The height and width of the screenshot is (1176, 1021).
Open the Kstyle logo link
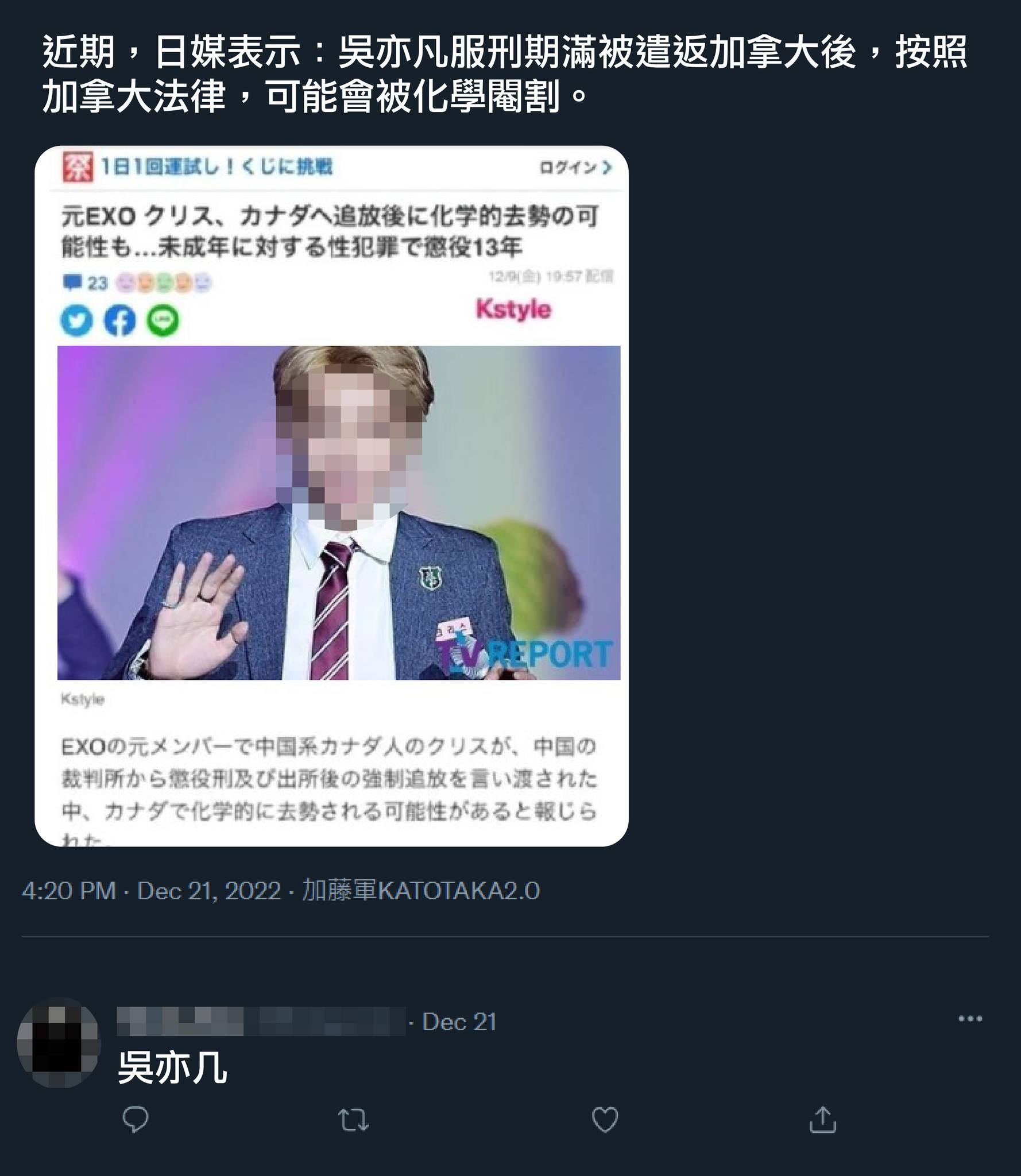pos(513,310)
